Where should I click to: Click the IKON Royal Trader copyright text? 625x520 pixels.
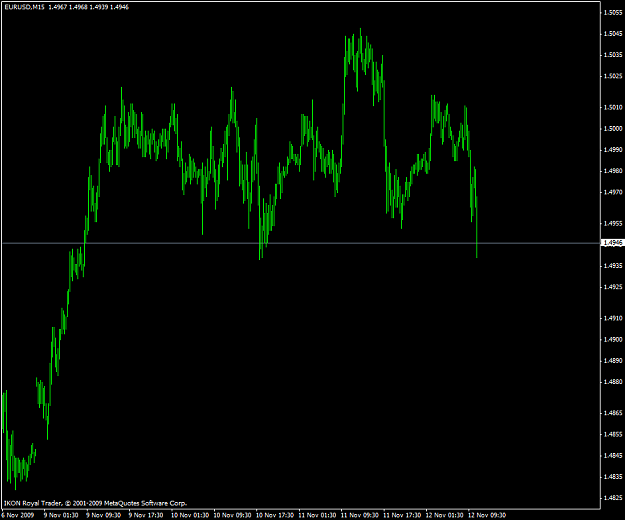pyautogui.click(x=95, y=503)
